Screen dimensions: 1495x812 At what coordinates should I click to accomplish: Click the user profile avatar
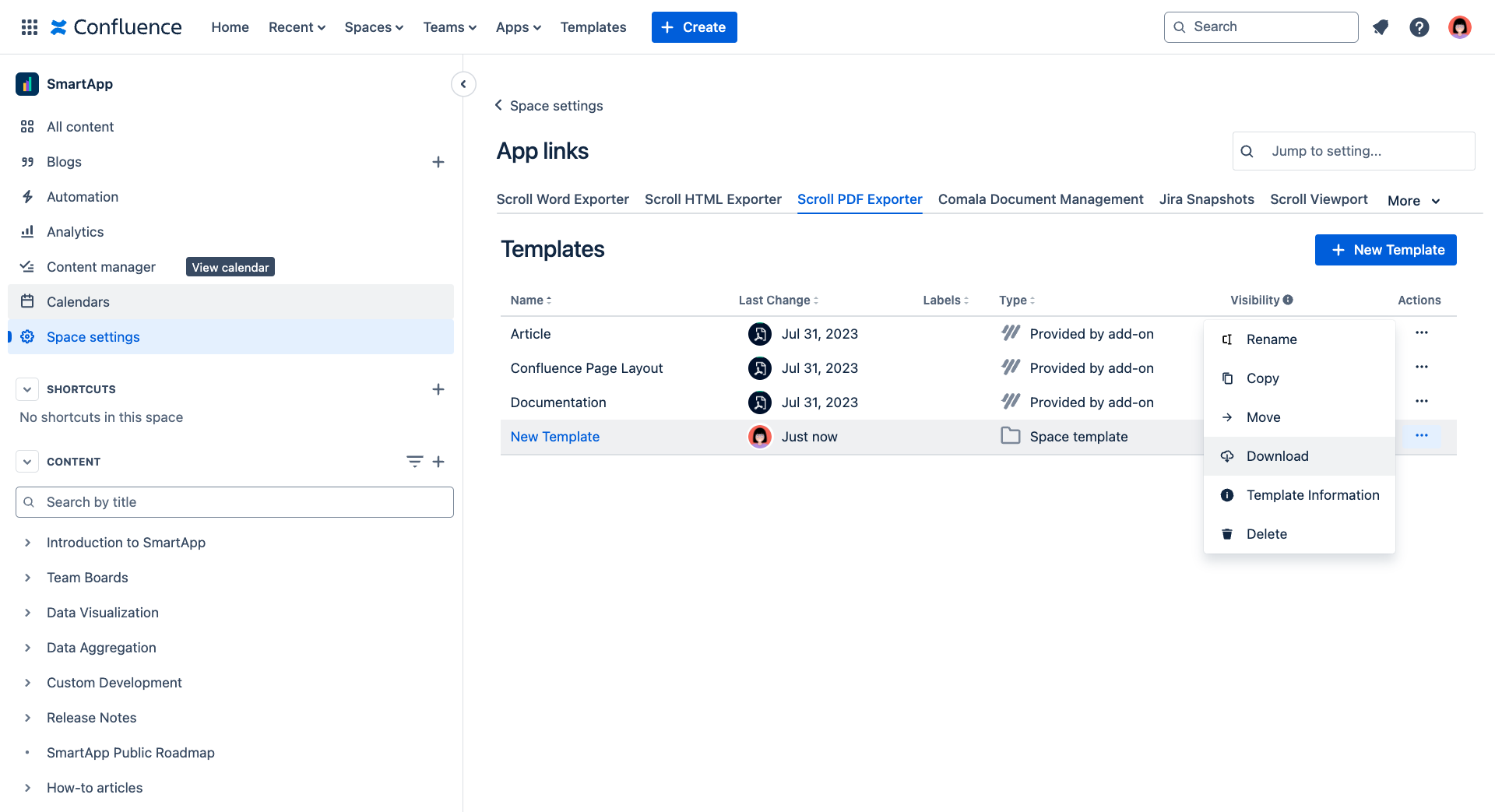[x=1459, y=27]
